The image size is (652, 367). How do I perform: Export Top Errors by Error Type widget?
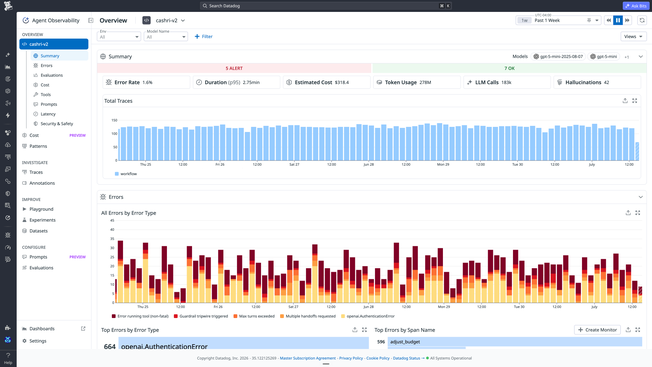point(355,330)
